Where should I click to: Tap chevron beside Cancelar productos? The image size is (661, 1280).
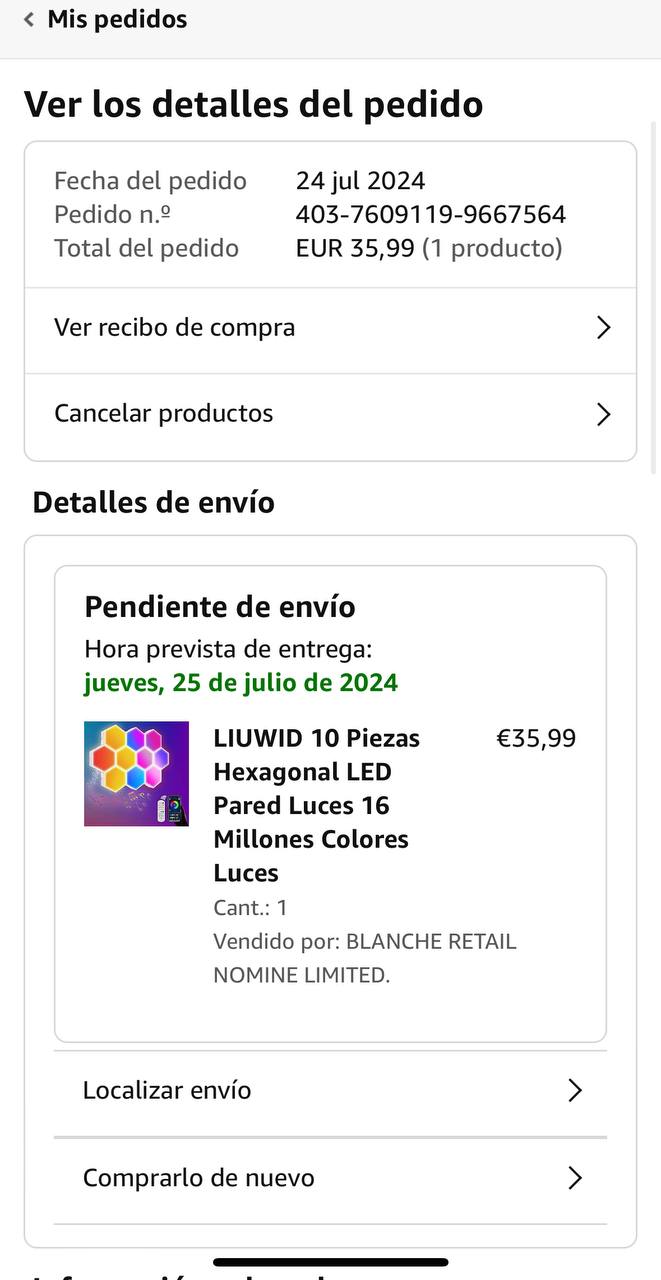click(603, 414)
